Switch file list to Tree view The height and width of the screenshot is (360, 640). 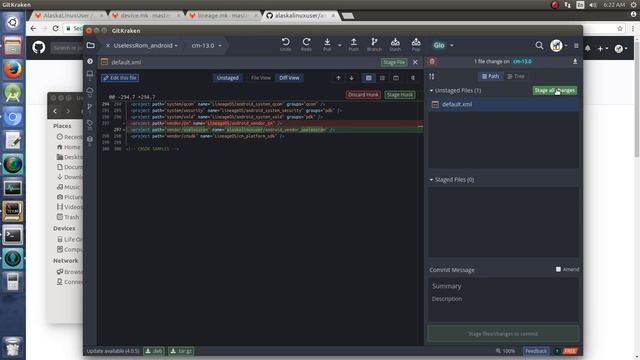pos(516,76)
